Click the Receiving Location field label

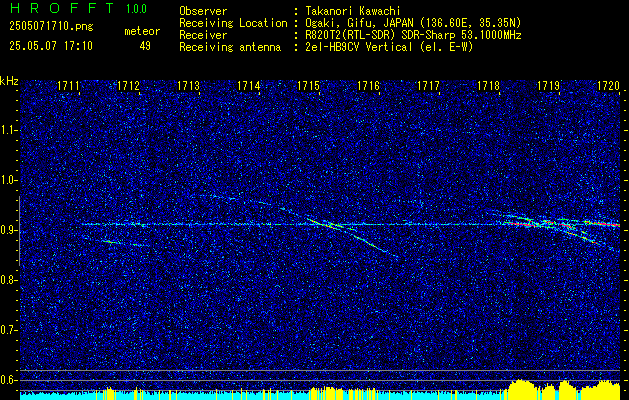tap(233, 23)
